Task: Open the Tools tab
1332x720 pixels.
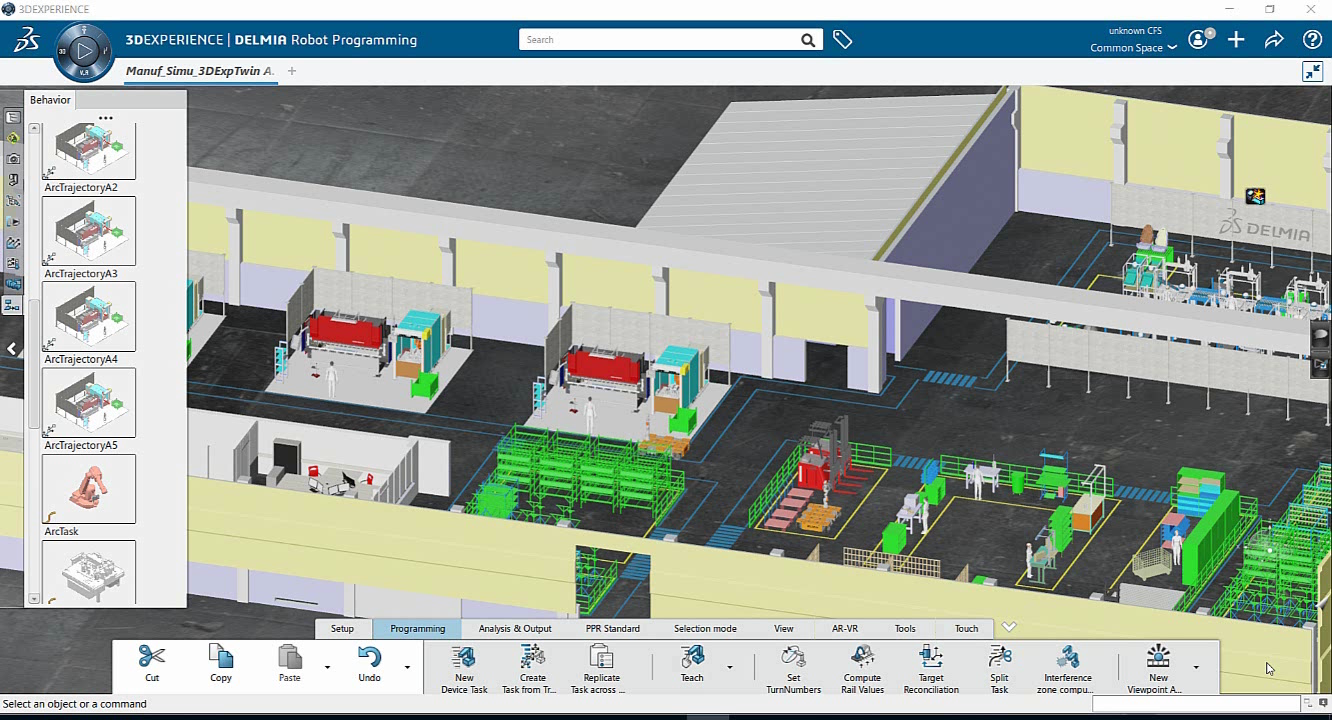Action: click(x=905, y=629)
